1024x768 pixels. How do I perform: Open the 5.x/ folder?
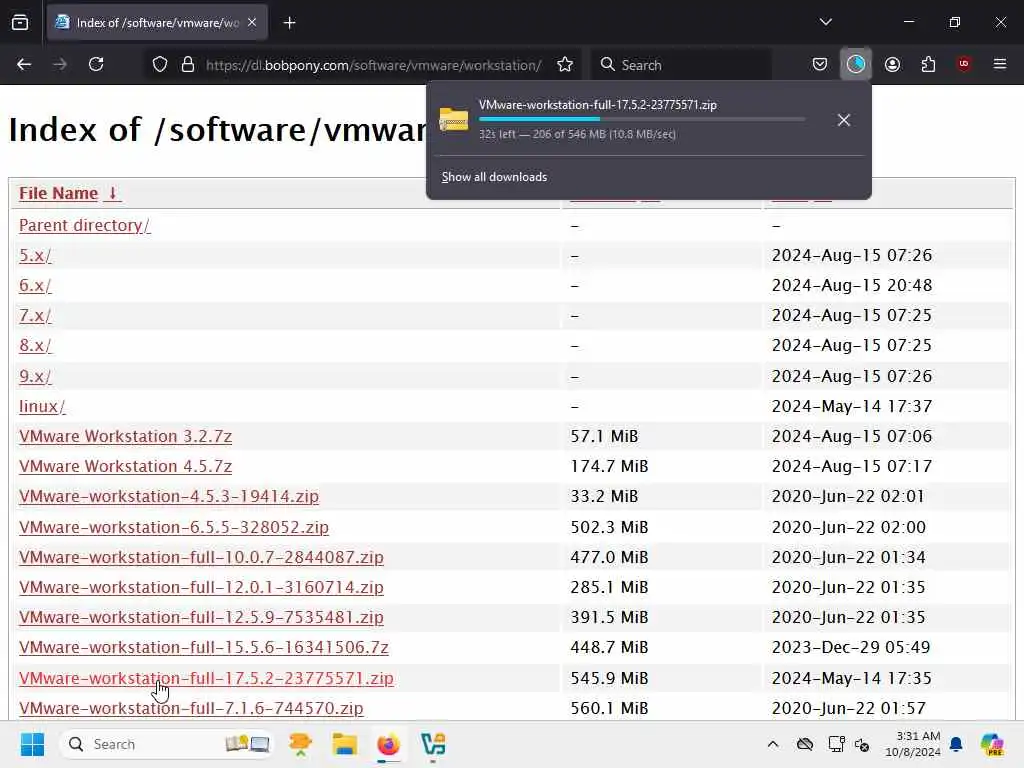[x=35, y=255]
